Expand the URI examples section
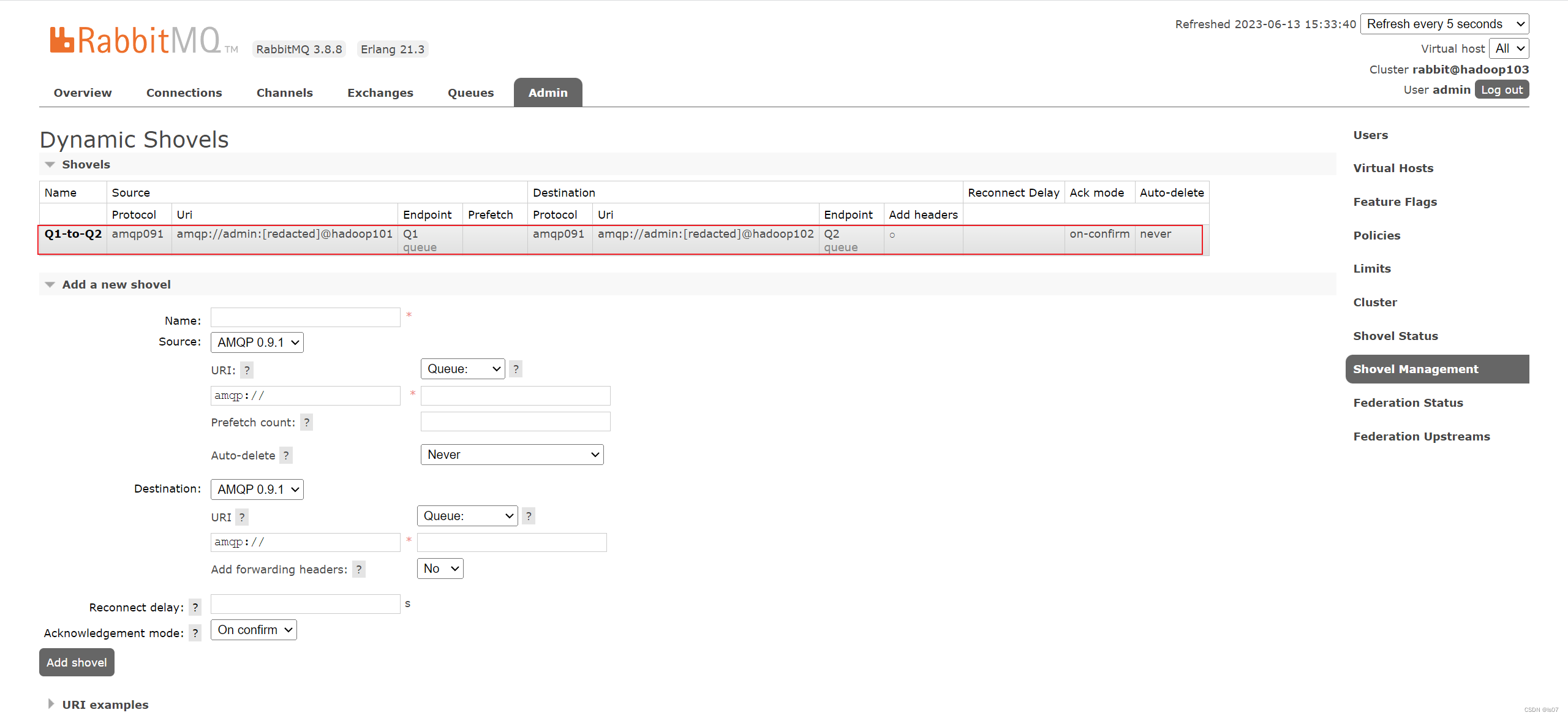This screenshot has height=718, width=1568. [51, 704]
